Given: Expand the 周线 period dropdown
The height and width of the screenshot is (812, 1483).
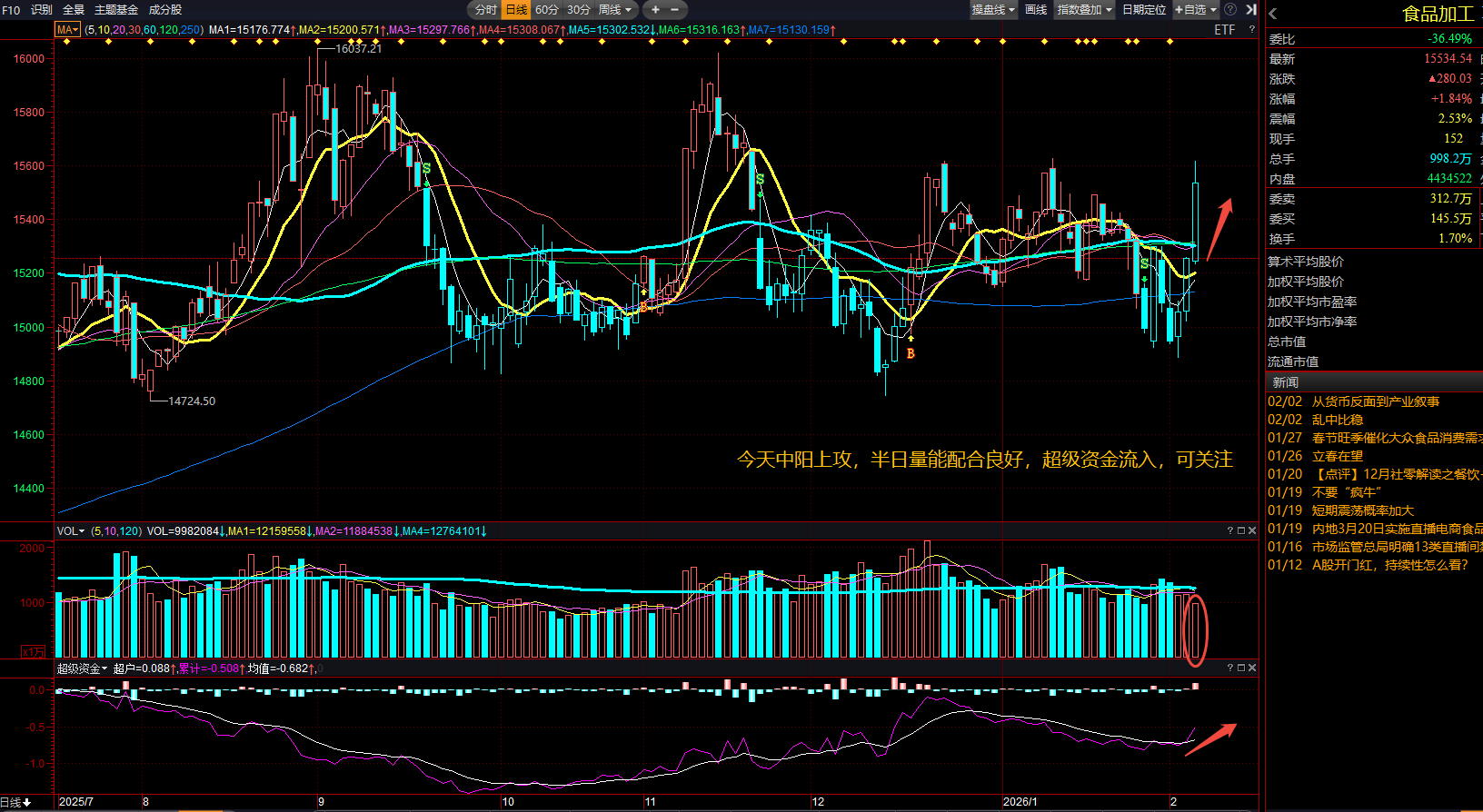Looking at the screenshot, I should tap(615, 10).
